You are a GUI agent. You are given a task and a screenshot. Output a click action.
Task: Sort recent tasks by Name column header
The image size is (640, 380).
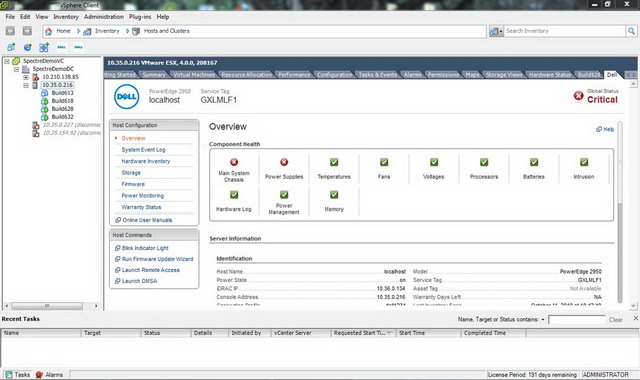tap(41, 333)
